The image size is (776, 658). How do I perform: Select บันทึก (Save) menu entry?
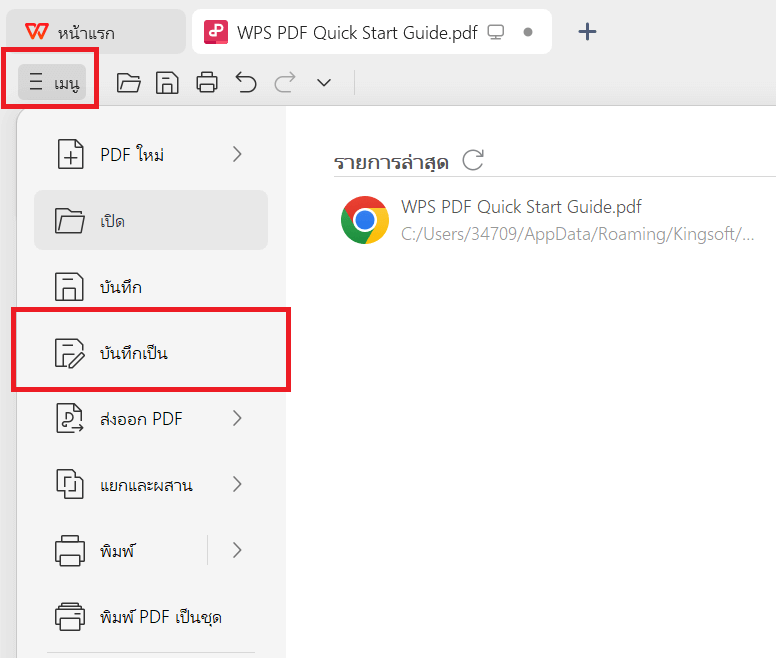click(x=151, y=286)
